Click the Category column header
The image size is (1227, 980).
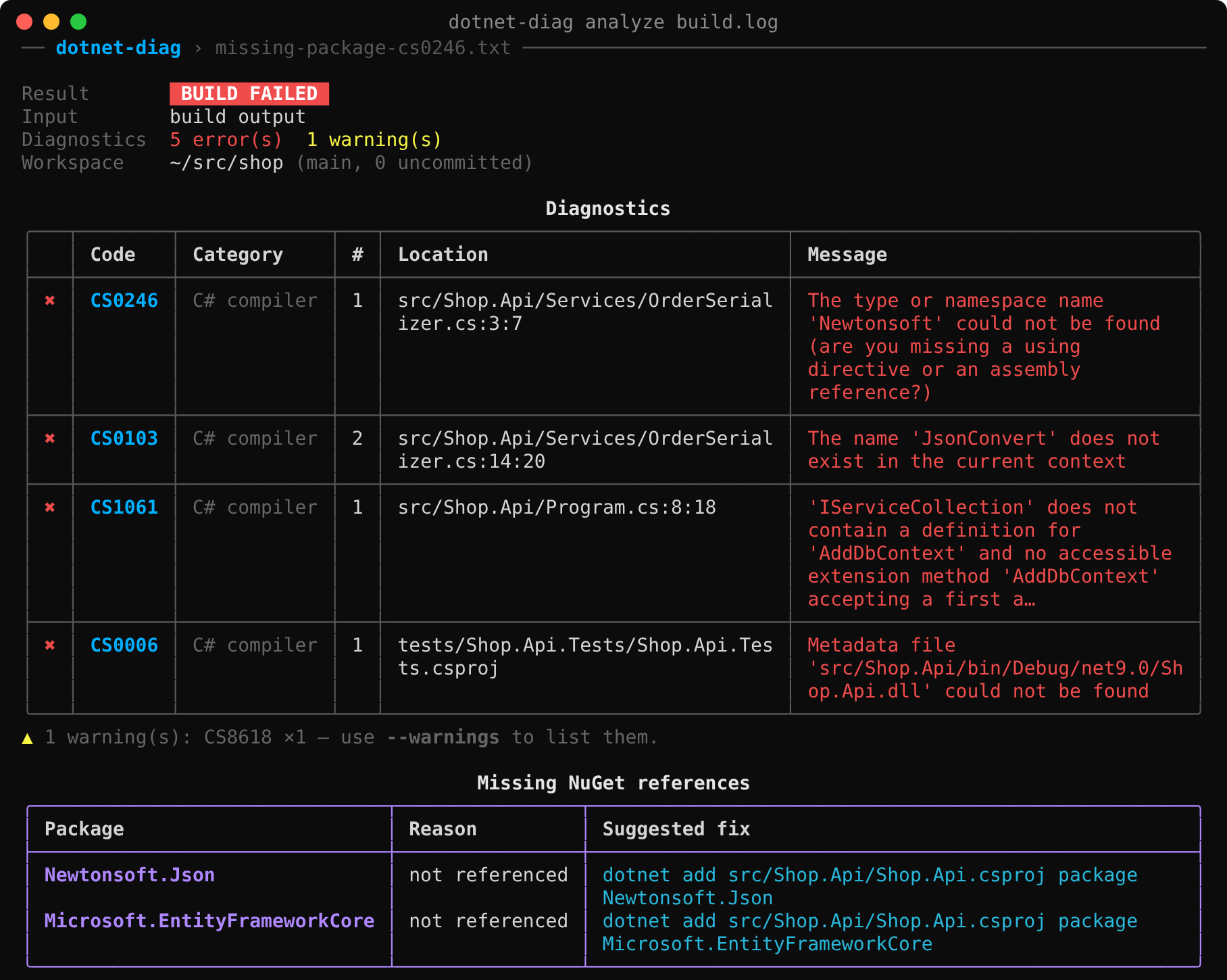click(x=238, y=255)
